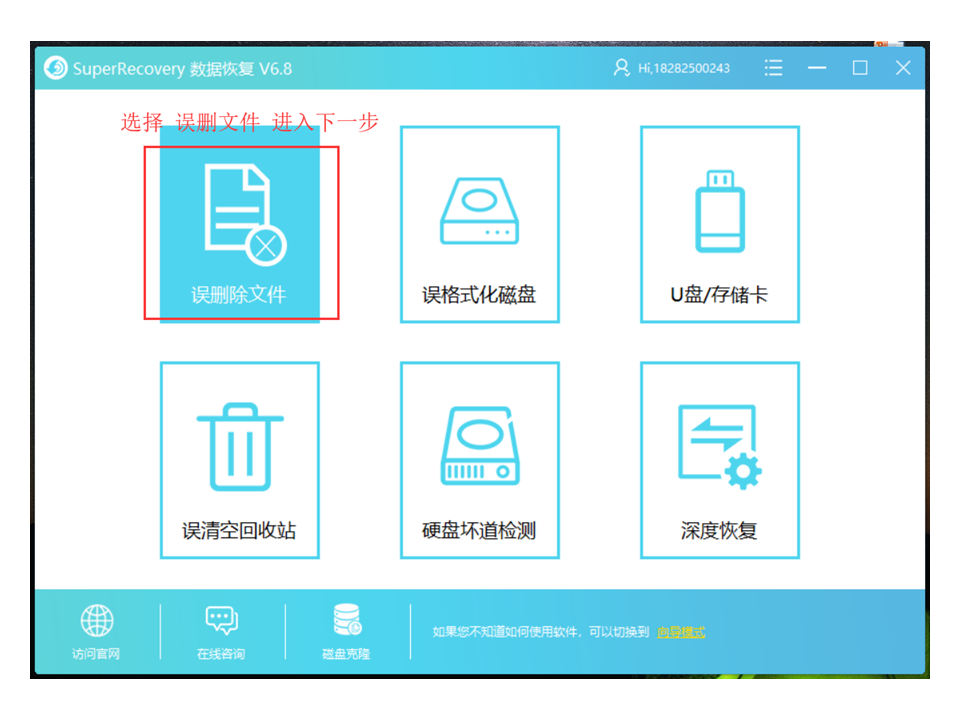
Task: Choose the U盘/存储卡 recovery tile
Action: (719, 224)
